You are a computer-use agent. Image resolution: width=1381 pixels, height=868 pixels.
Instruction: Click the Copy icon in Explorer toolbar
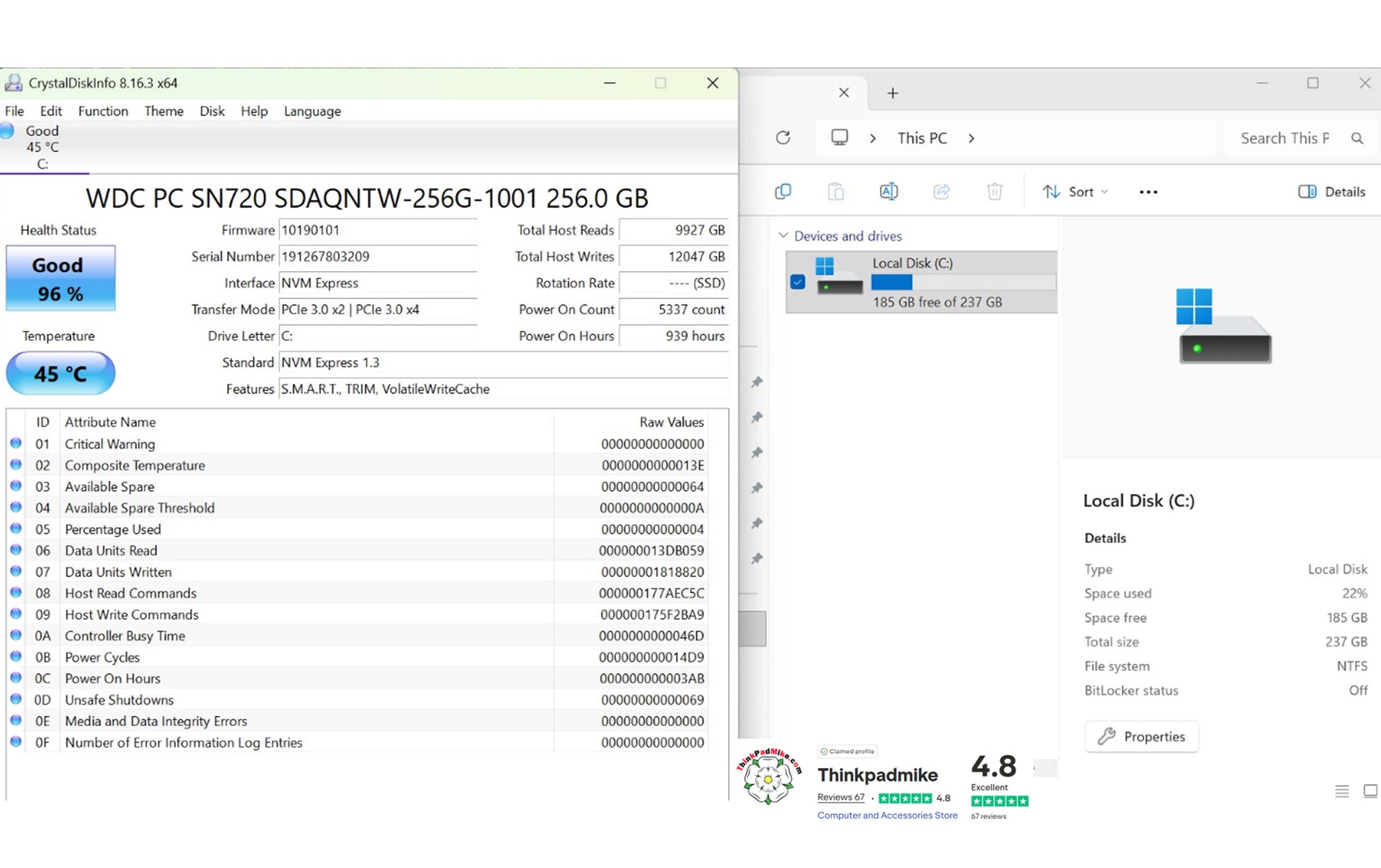[x=783, y=192]
